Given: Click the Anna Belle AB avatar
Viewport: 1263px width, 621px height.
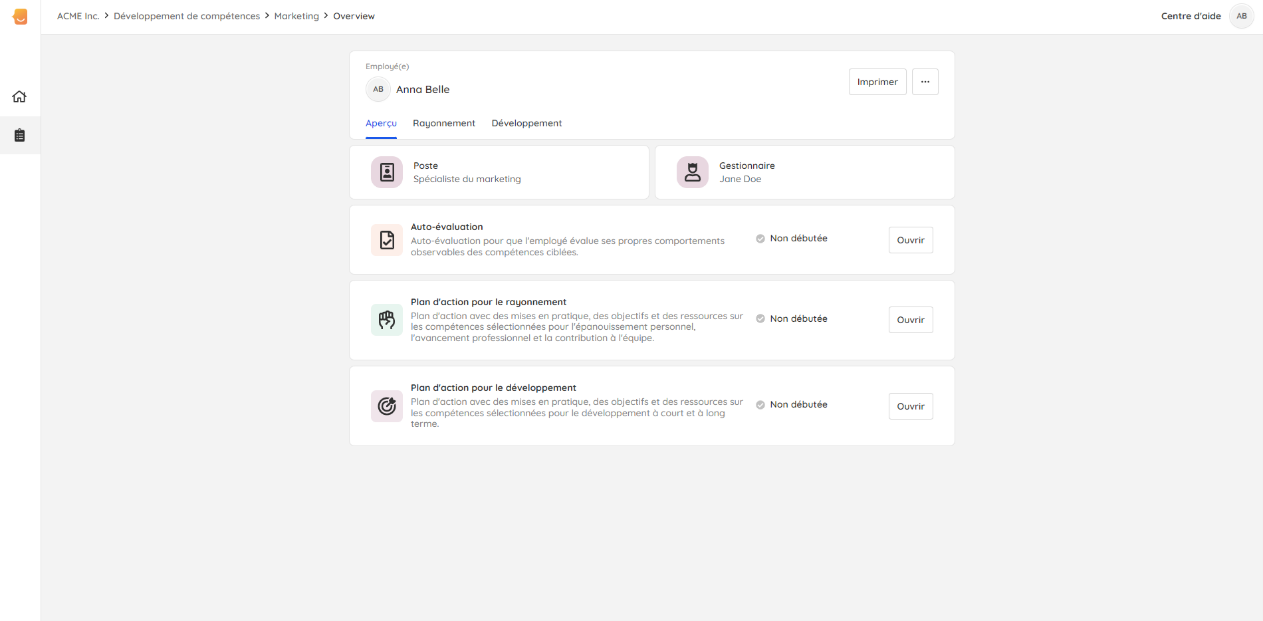Looking at the screenshot, I should click(x=378, y=89).
